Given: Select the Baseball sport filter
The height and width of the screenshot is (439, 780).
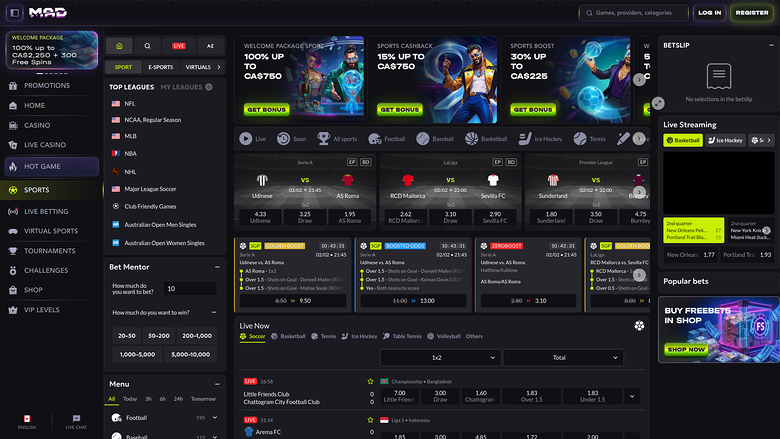Looking at the screenshot, I should tap(435, 139).
